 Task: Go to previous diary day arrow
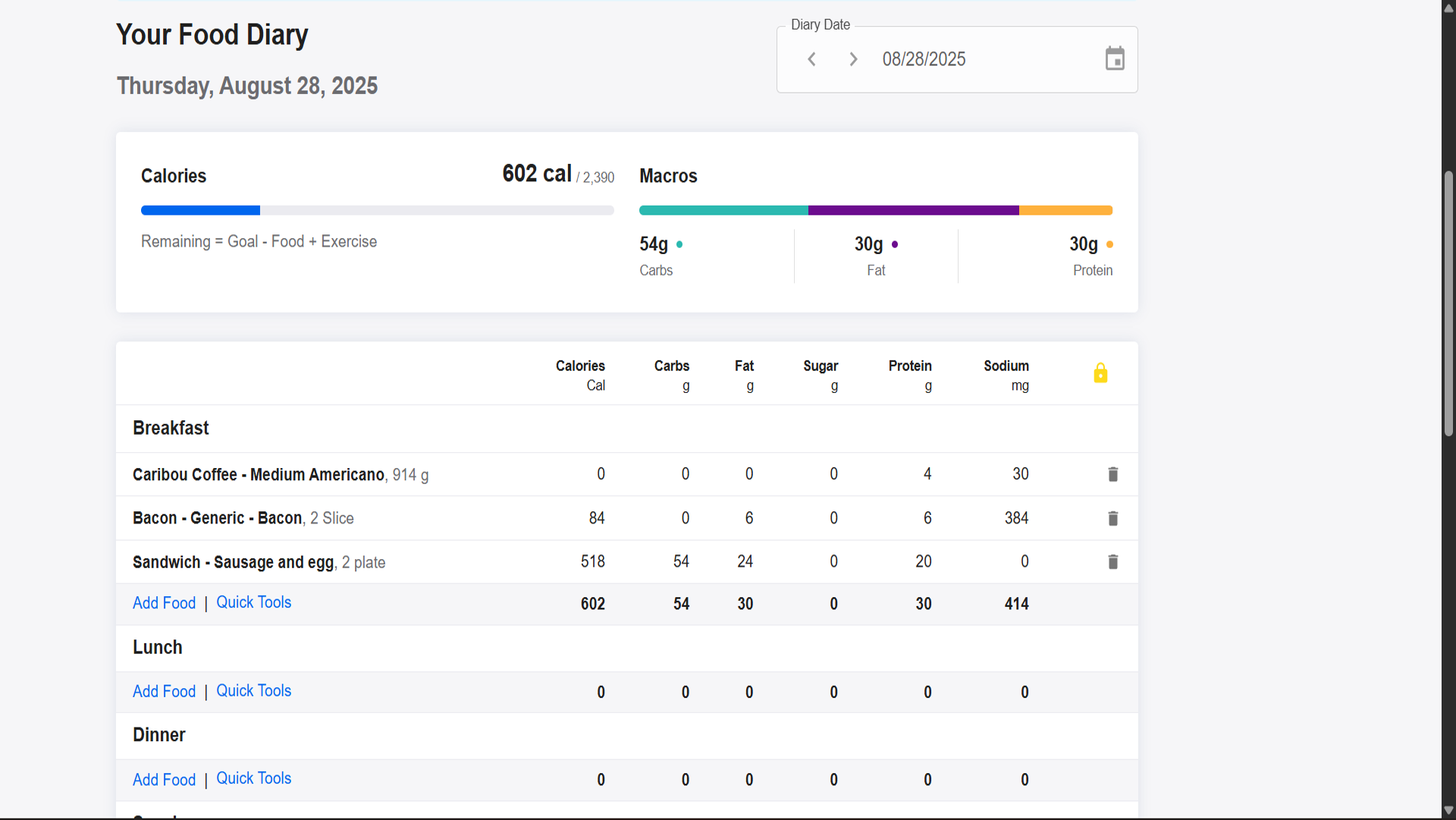(x=811, y=59)
